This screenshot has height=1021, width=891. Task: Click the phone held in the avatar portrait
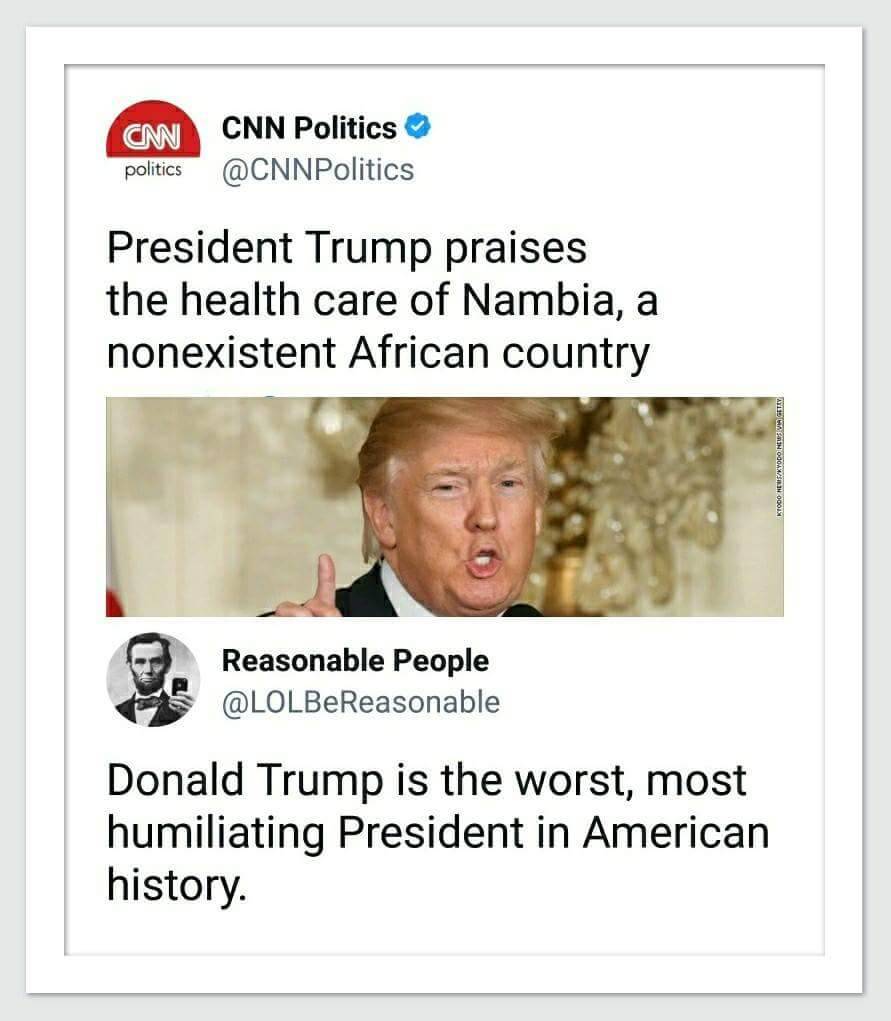click(x=180, y=687)
